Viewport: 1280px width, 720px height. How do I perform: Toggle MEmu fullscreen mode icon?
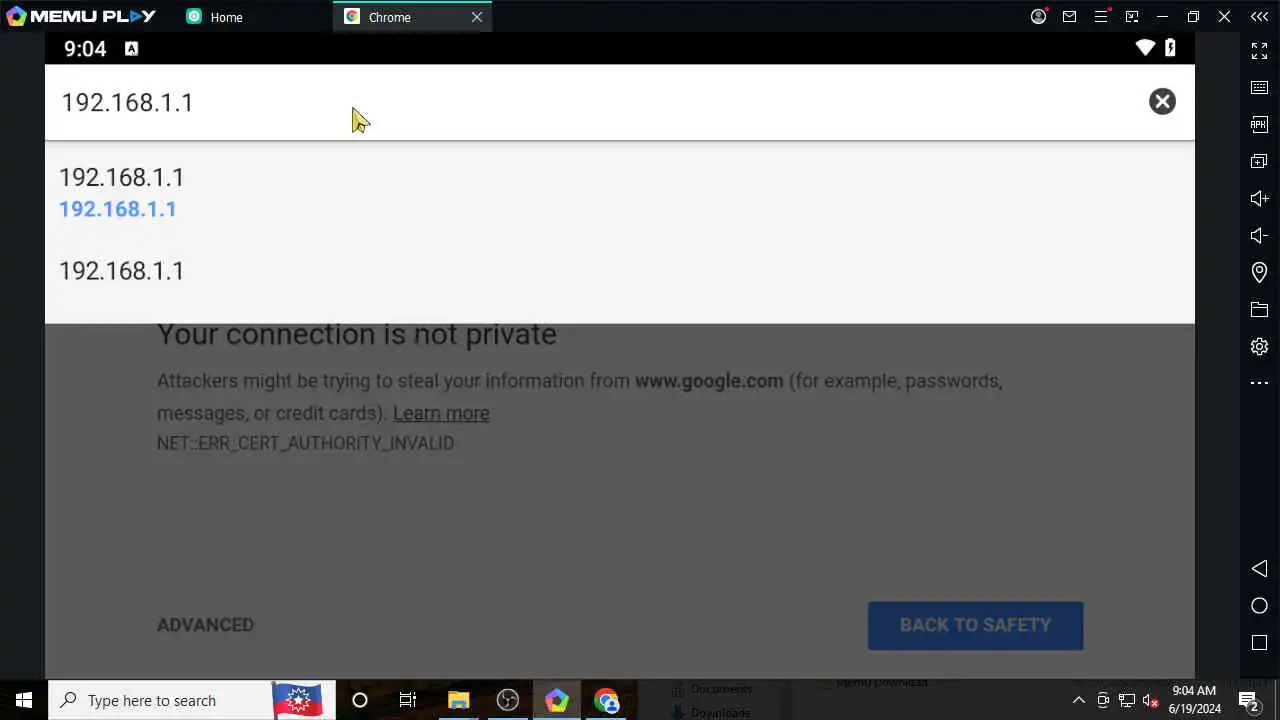coord(1259,51)
